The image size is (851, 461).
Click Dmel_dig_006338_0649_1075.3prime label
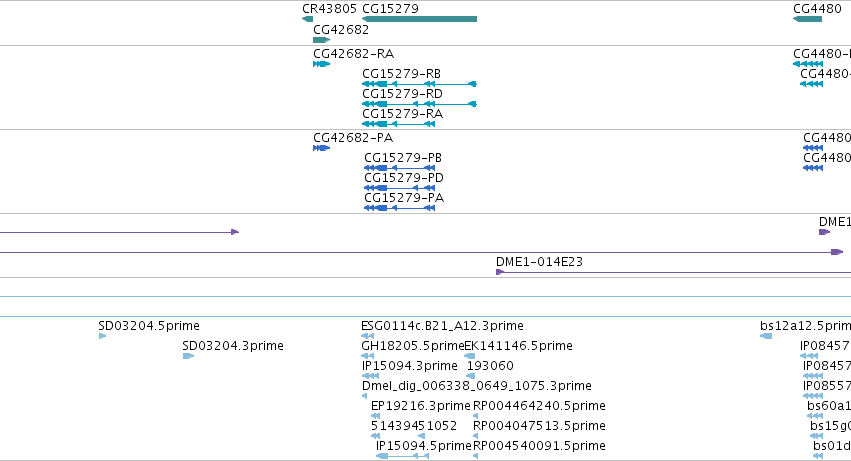click(477, 386)
